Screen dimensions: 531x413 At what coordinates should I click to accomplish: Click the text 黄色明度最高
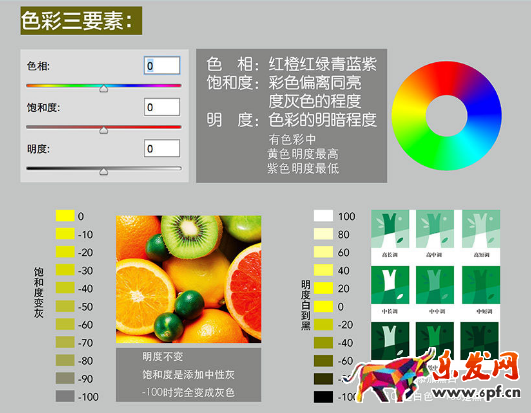303,154
